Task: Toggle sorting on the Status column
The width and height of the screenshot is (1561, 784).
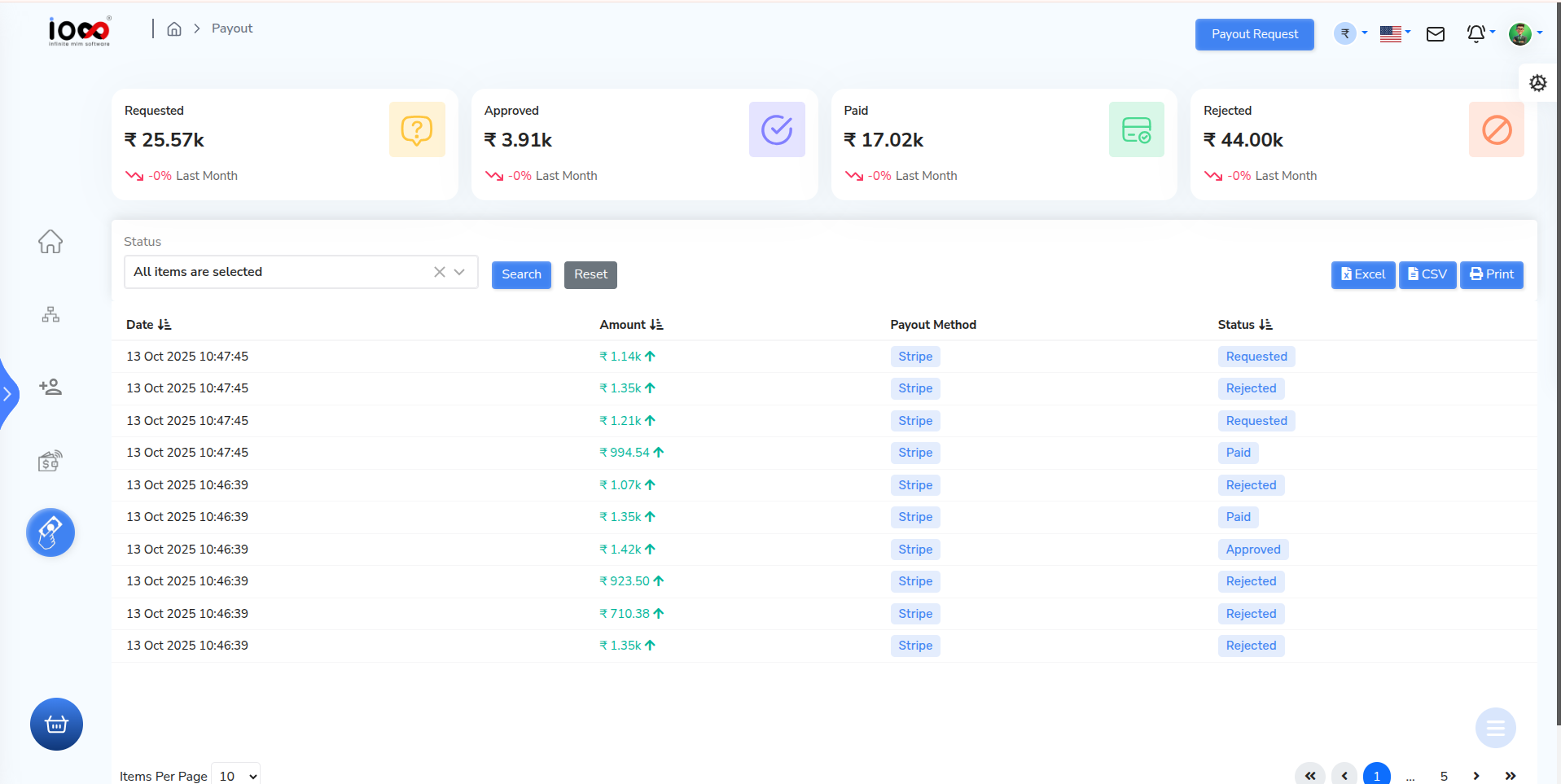Action: (x=1265, y=324)
